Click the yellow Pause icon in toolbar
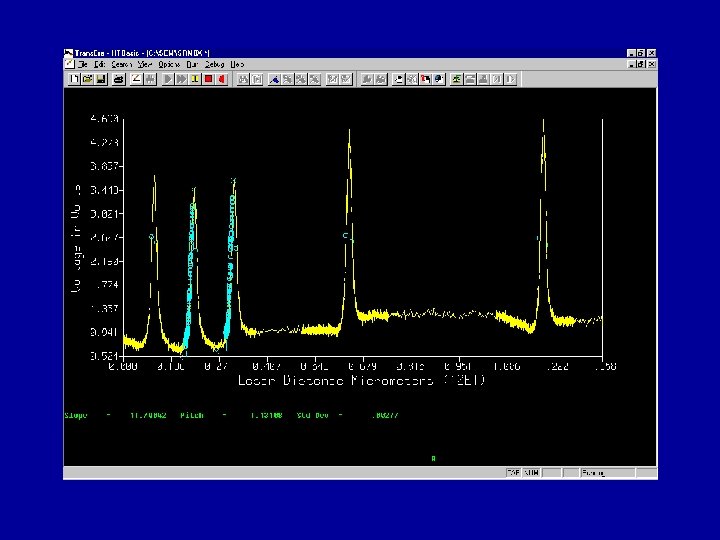 tap(195, 78)
